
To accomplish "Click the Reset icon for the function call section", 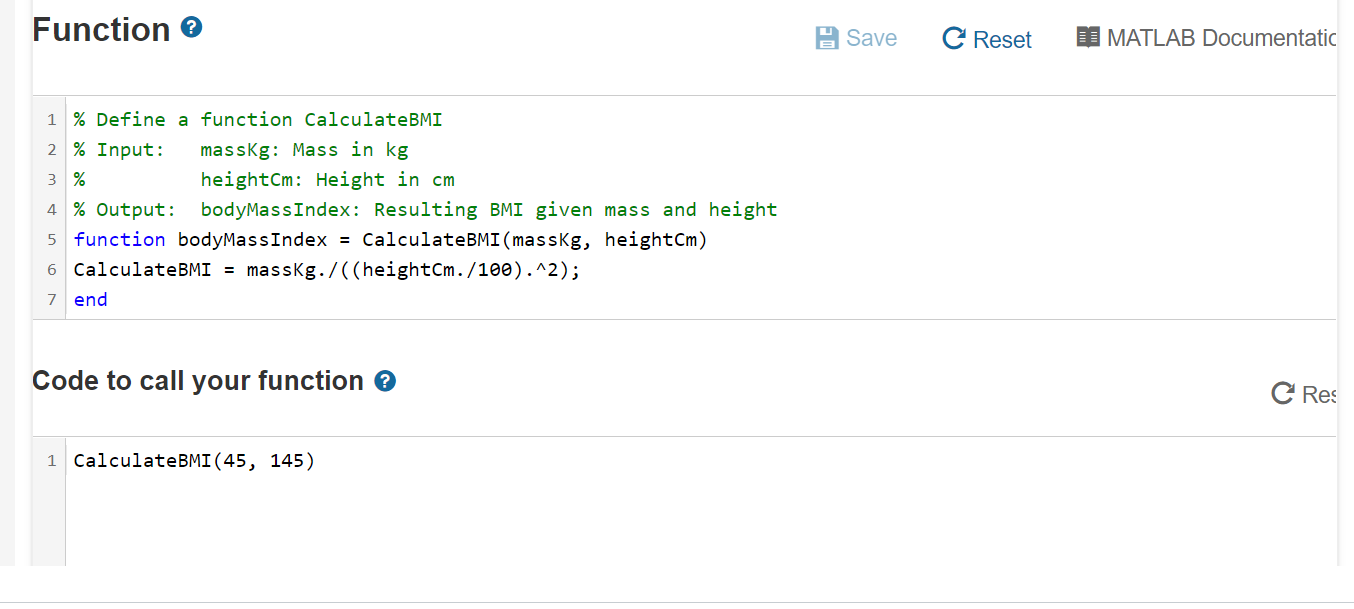I will 1283,393.
